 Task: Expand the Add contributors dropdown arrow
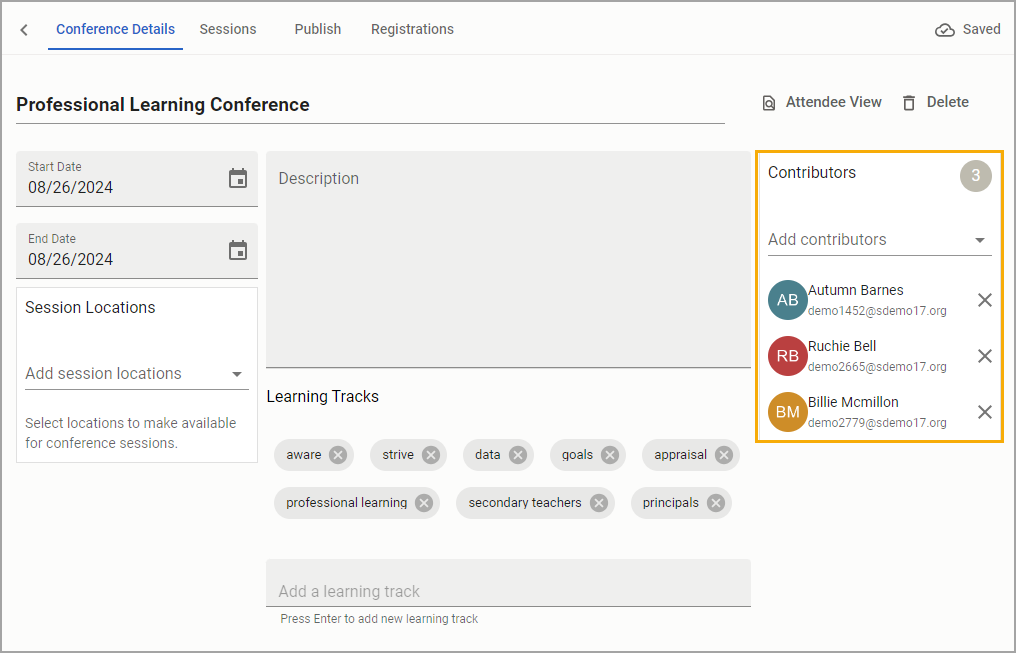tap(980, 240)
